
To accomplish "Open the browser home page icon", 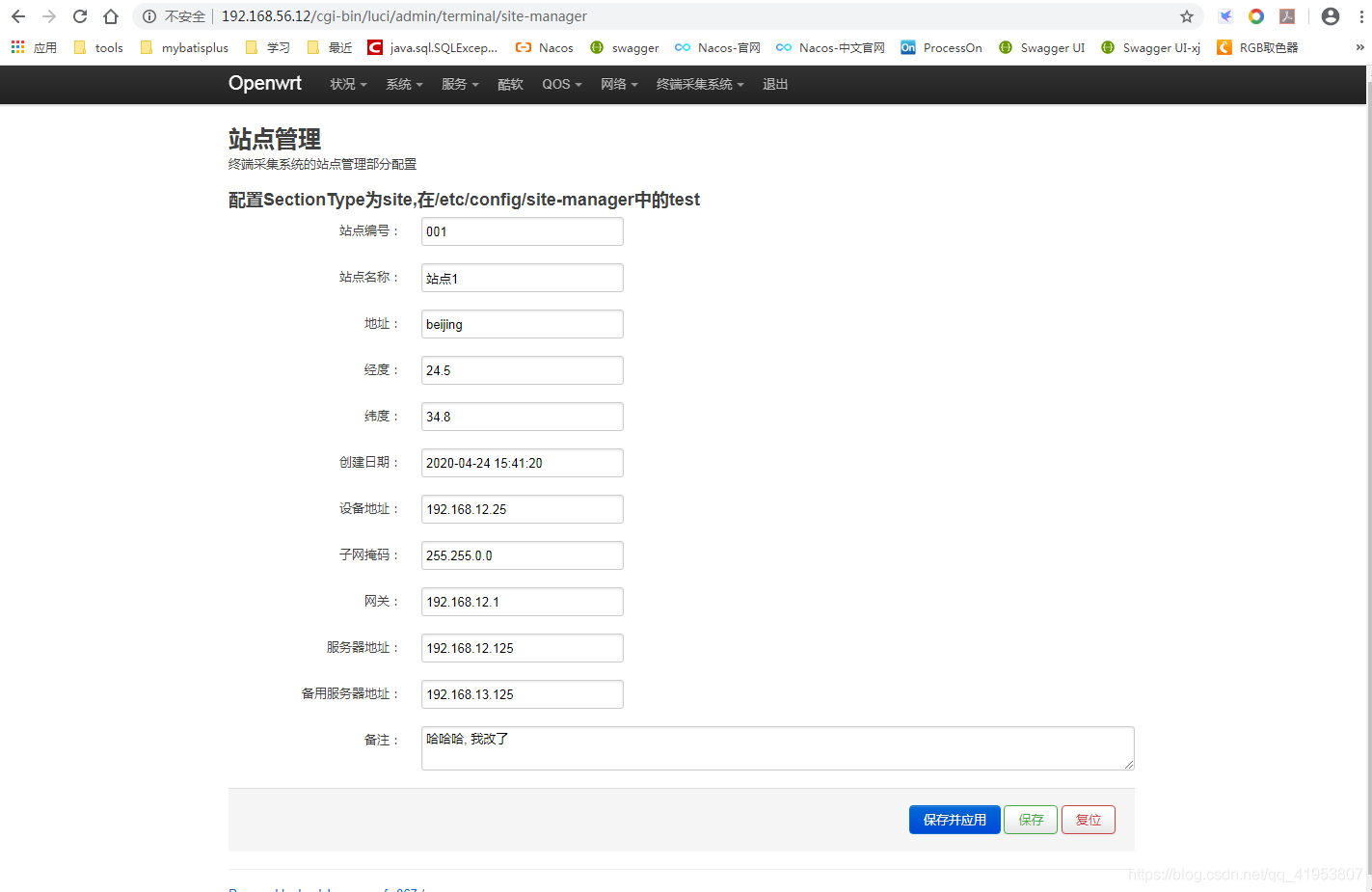I will coord(111,16).
